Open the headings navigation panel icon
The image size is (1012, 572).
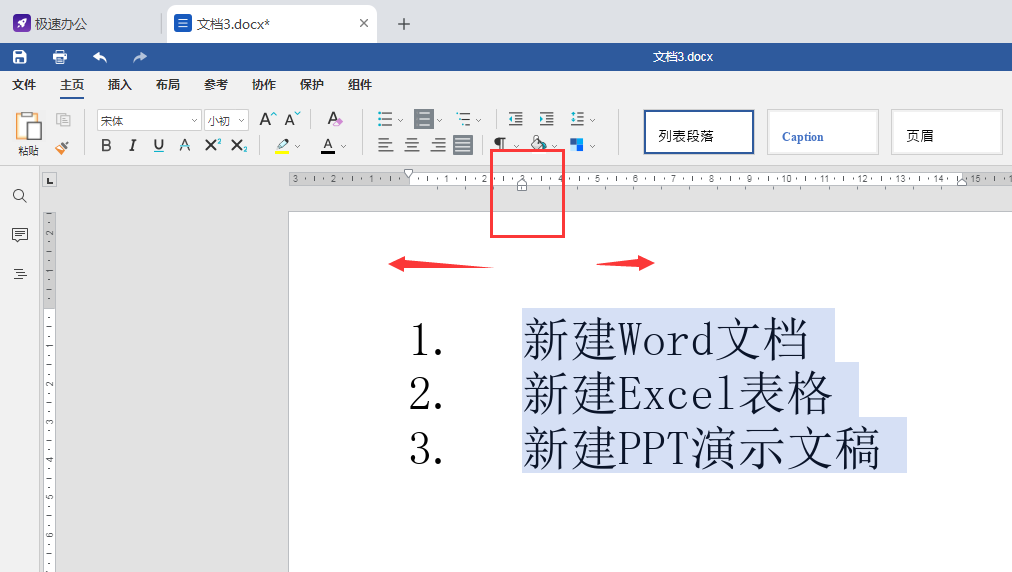click(x=20, y=274)
